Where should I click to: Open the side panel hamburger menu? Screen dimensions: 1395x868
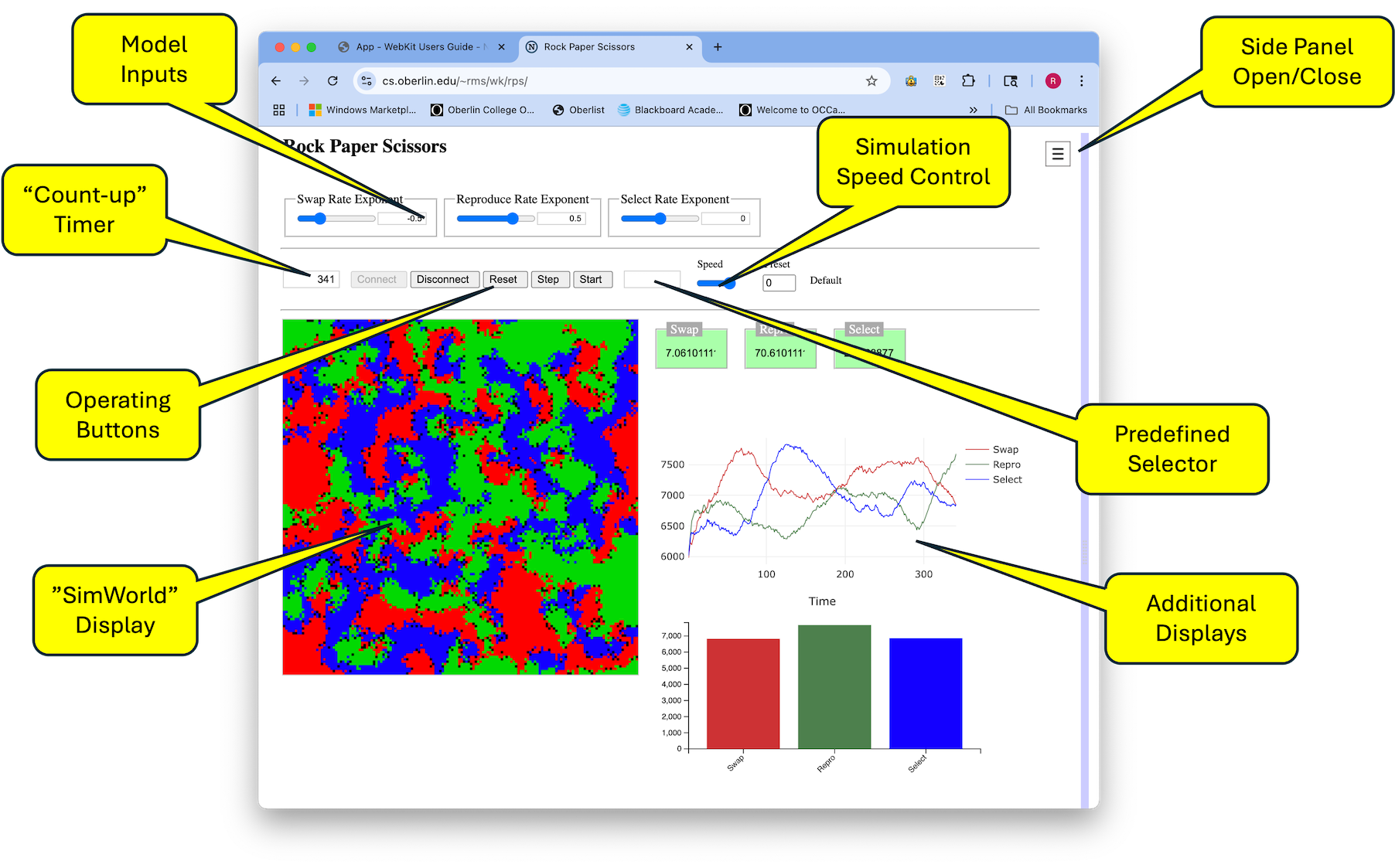[1057, 154]
